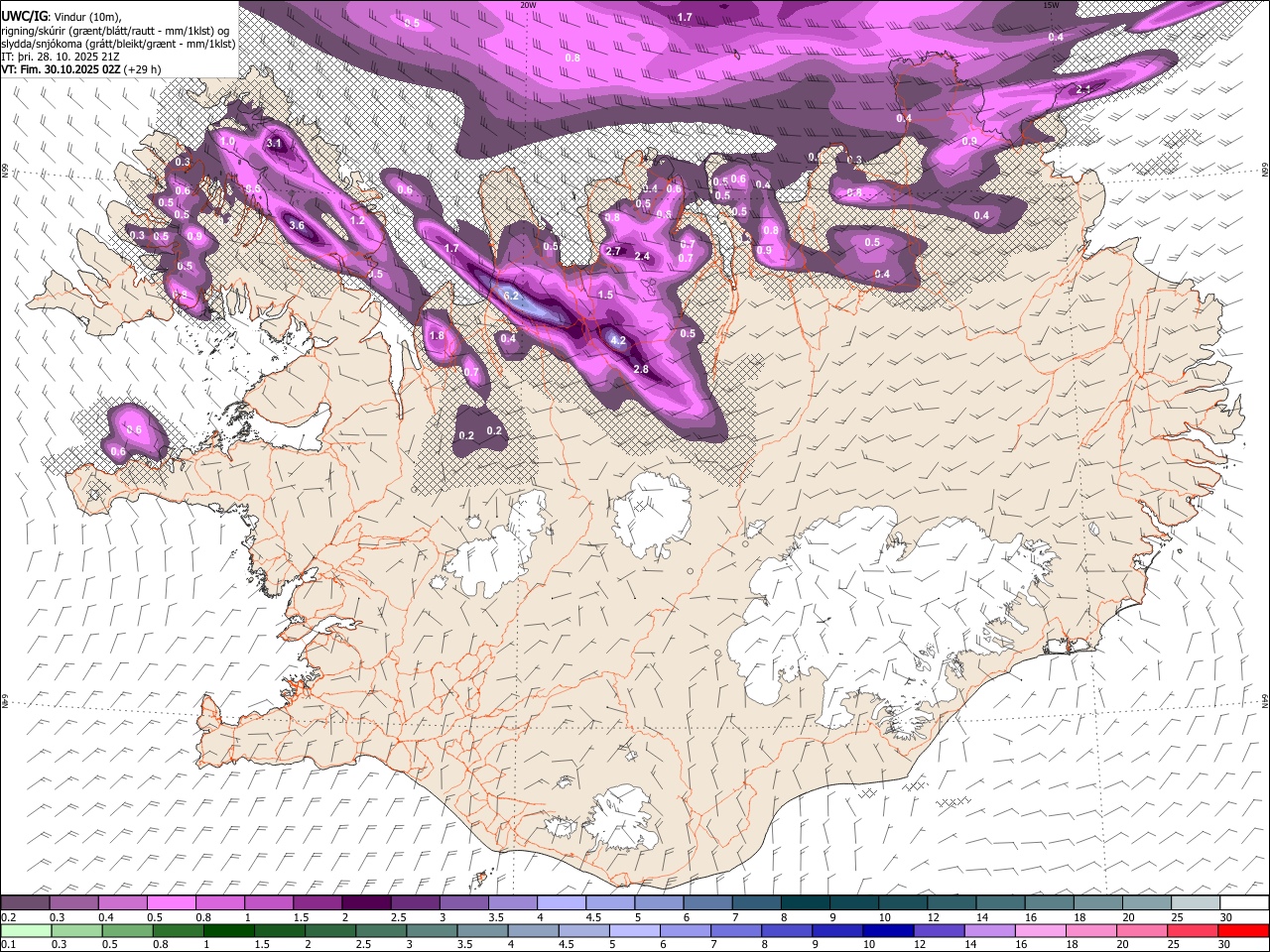Click the valid time VT: Fim. 30.10.2025 02Z
The height and width of the screenshot is (952, 1270).
coord(62,69)
